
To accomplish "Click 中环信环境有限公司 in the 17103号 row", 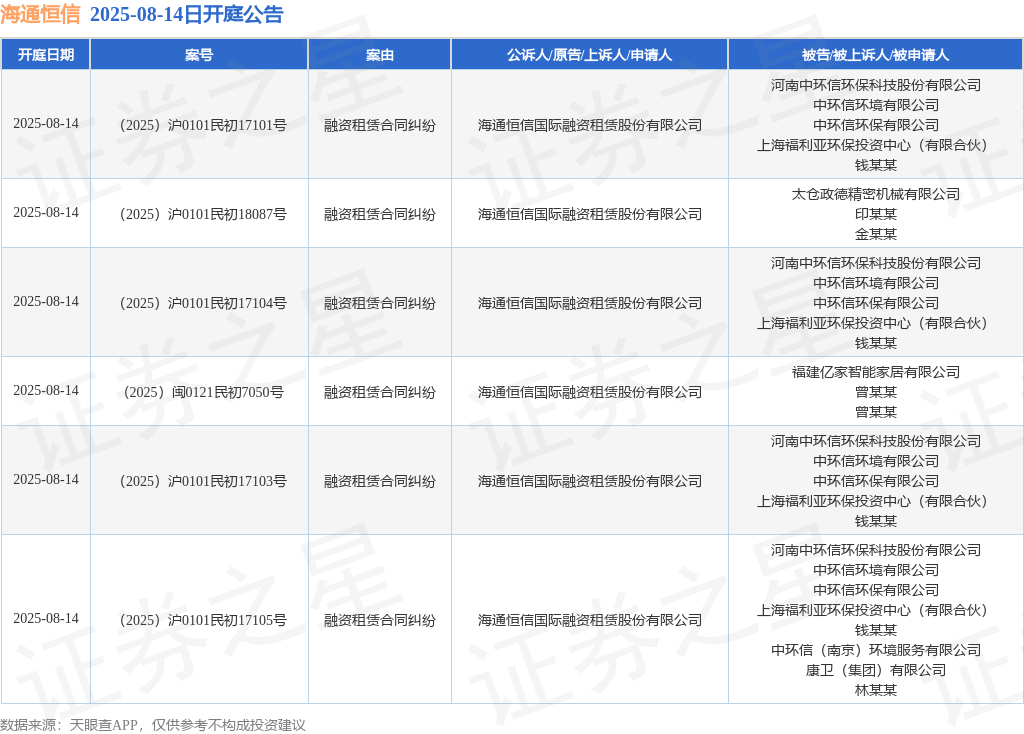I will click(x=876, y=461).
